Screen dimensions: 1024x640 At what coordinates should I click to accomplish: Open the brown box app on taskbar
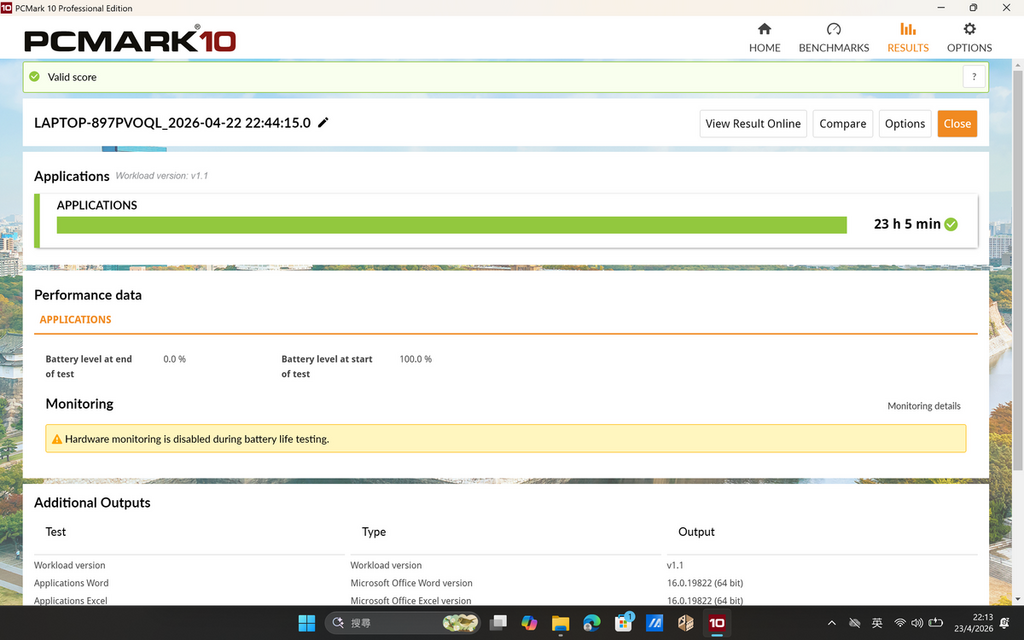(686, 622)
